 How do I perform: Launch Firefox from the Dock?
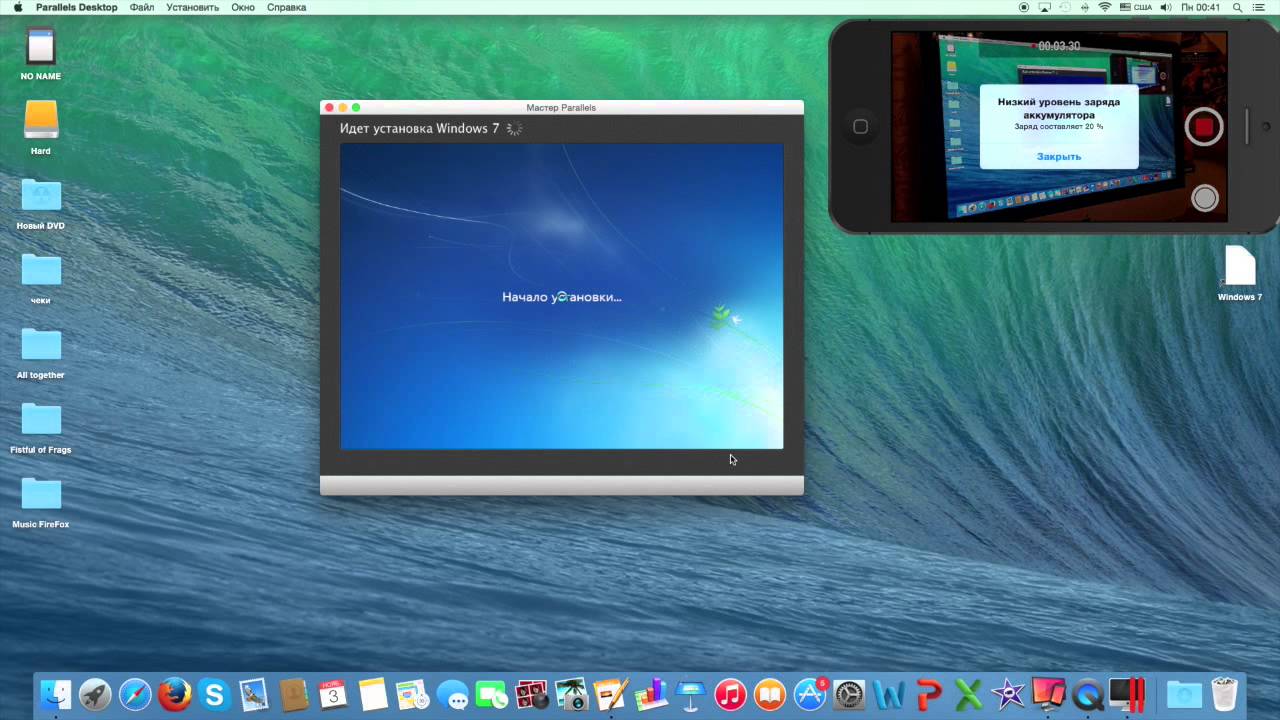coord(174,693)
